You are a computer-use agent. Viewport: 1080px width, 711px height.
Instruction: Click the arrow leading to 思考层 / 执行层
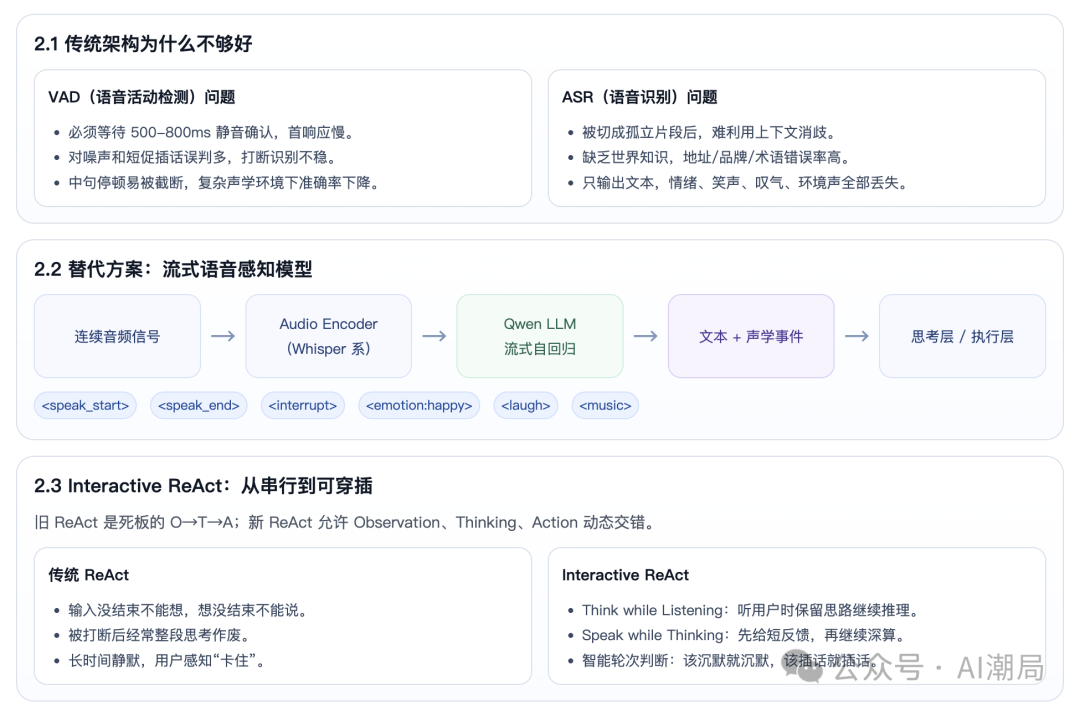[857, 336]
